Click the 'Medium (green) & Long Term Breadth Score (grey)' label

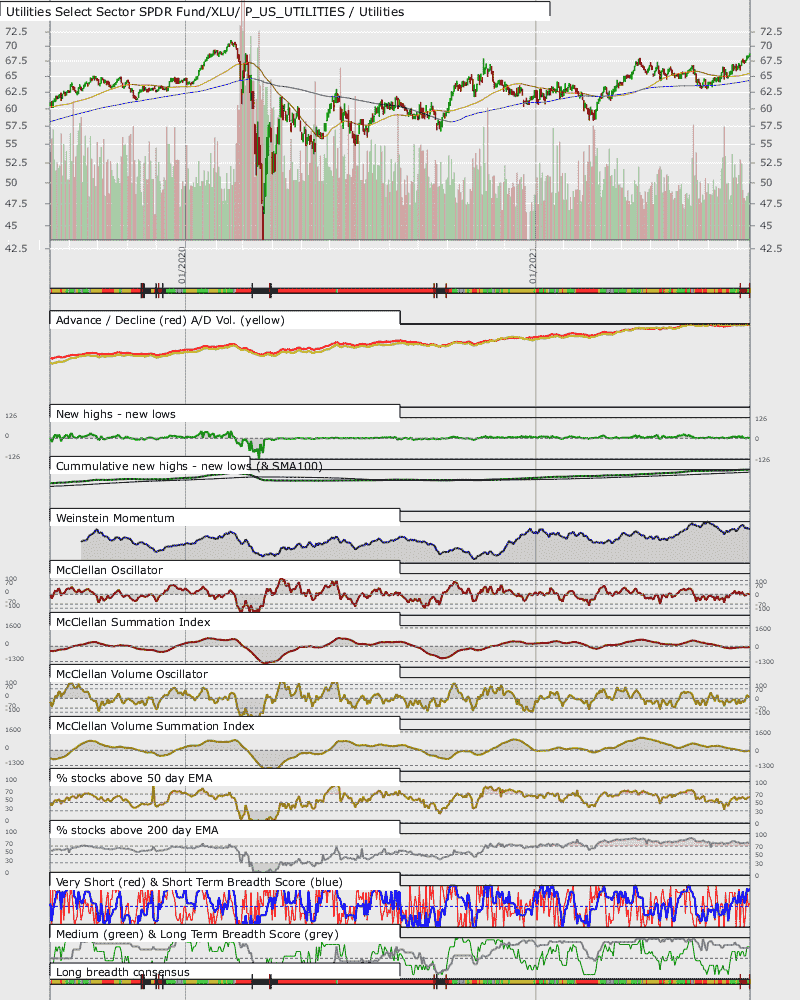point(197,934)
